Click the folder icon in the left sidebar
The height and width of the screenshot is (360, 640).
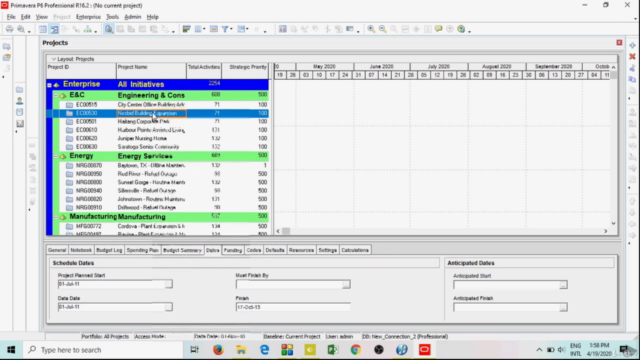coord(20,89)
